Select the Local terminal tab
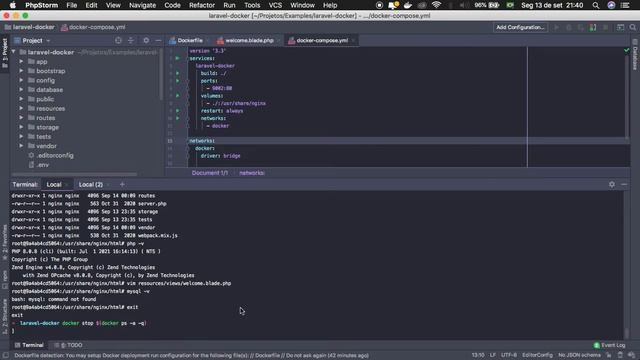This screenshot has height=360, width=640. tap(54, 184)
